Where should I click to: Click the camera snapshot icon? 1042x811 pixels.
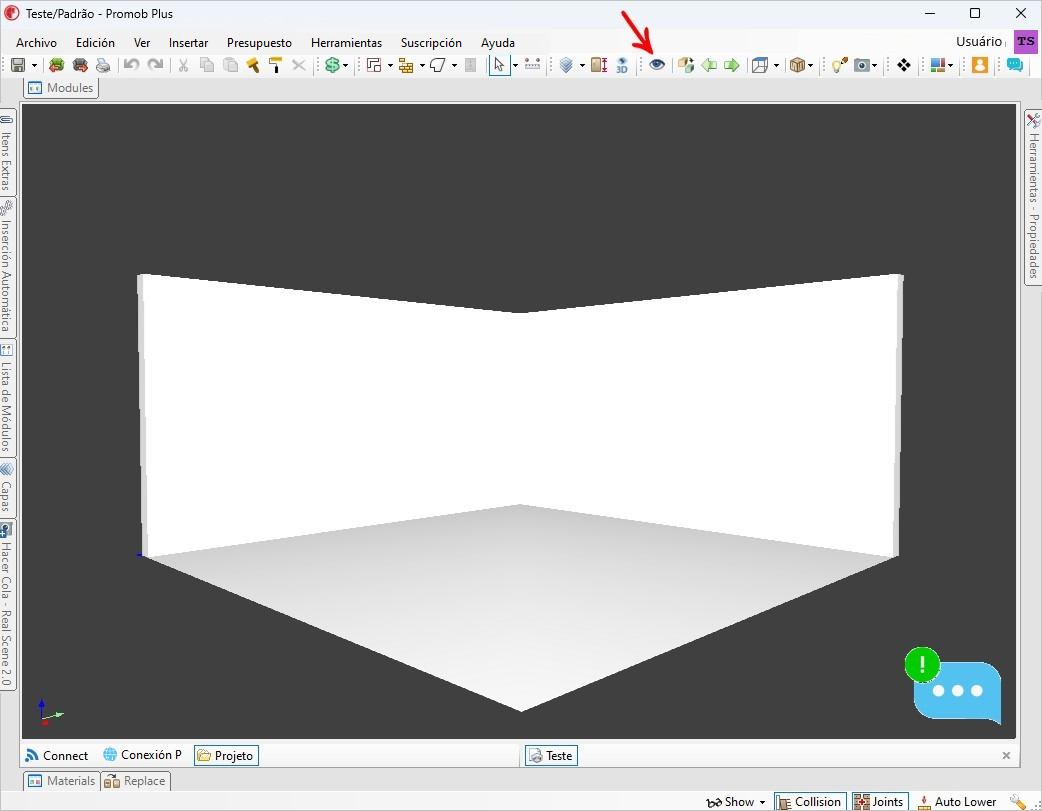click(863, 65)
